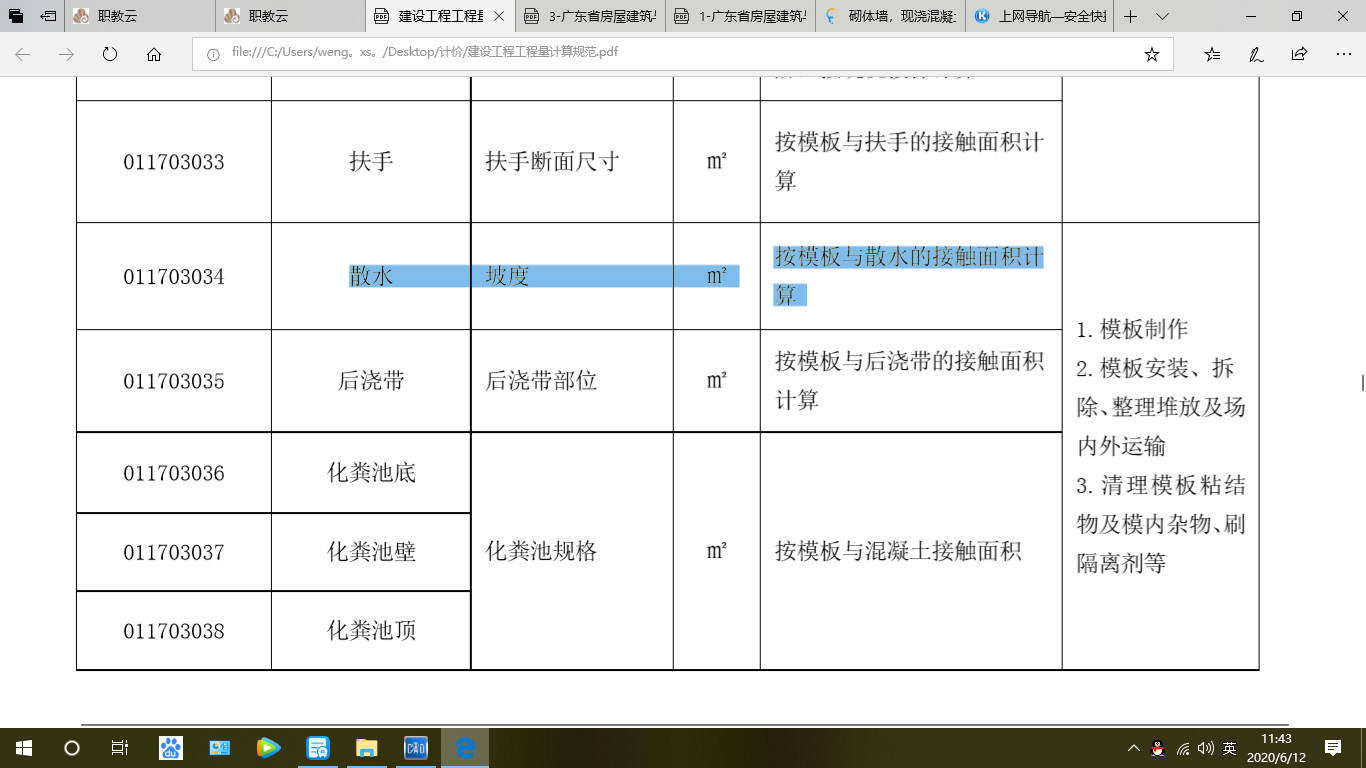This screenshot has width=1366, height=768.
Task: Open the CAD application on taskbar
Action: (416, 748)
